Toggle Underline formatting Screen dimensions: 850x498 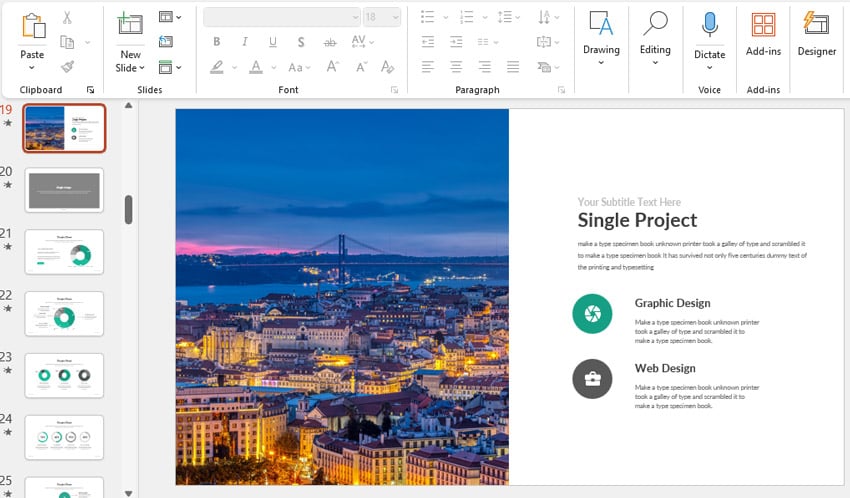(272, 42)
